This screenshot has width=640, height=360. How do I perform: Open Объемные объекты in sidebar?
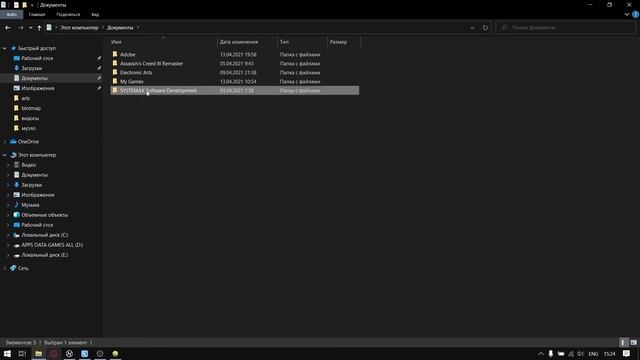click(x=44, y=215)
